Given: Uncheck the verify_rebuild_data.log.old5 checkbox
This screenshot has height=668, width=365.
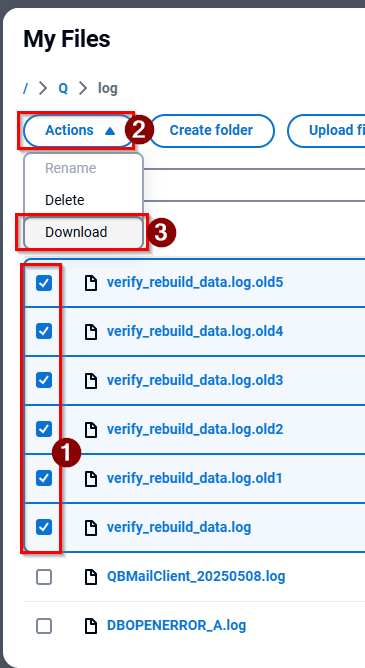Looking at the screenshot, I should 44,282.
